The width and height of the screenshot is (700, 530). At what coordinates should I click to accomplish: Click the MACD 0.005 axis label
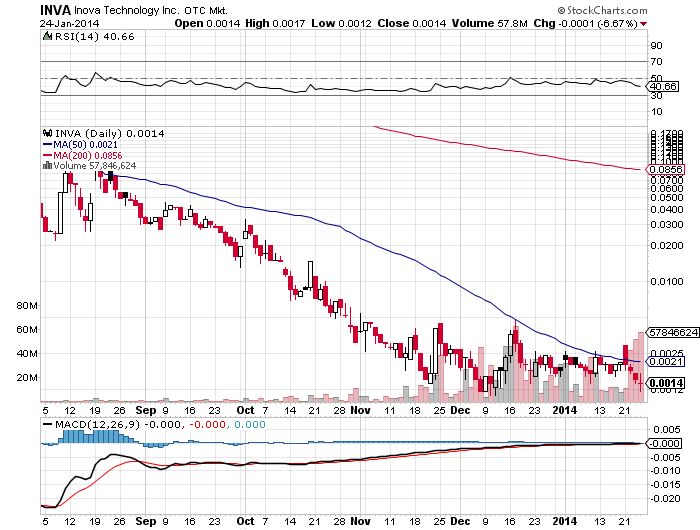click(x=667, y=430)
